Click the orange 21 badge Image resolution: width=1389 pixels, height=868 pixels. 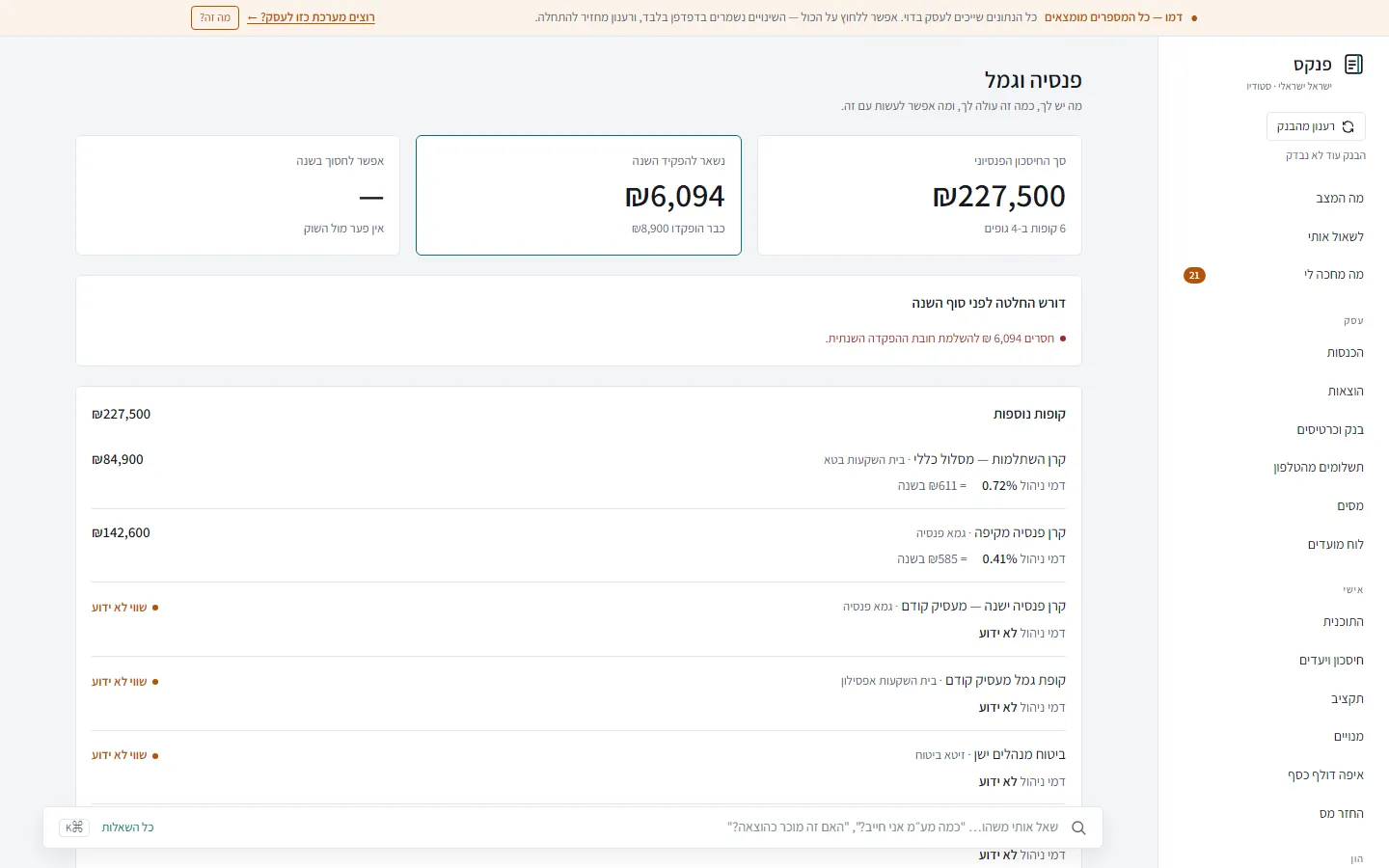[1194, 276]
